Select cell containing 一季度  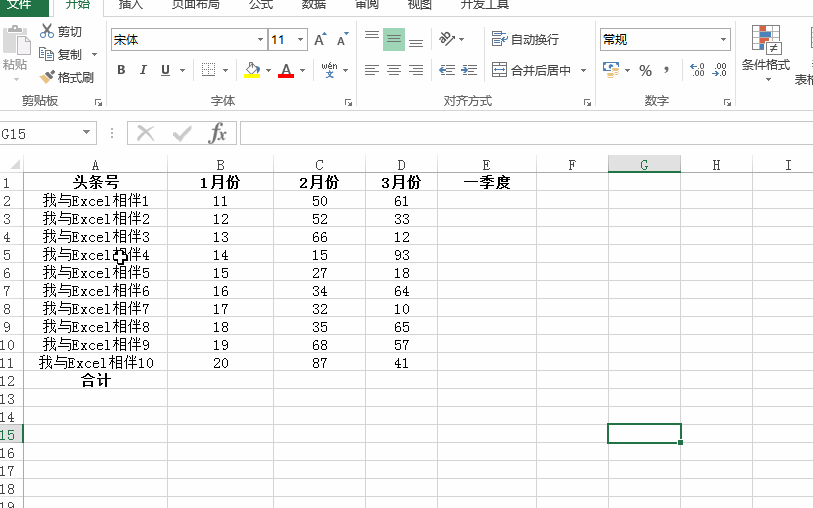pyautogui.click(x=486, y=182)
